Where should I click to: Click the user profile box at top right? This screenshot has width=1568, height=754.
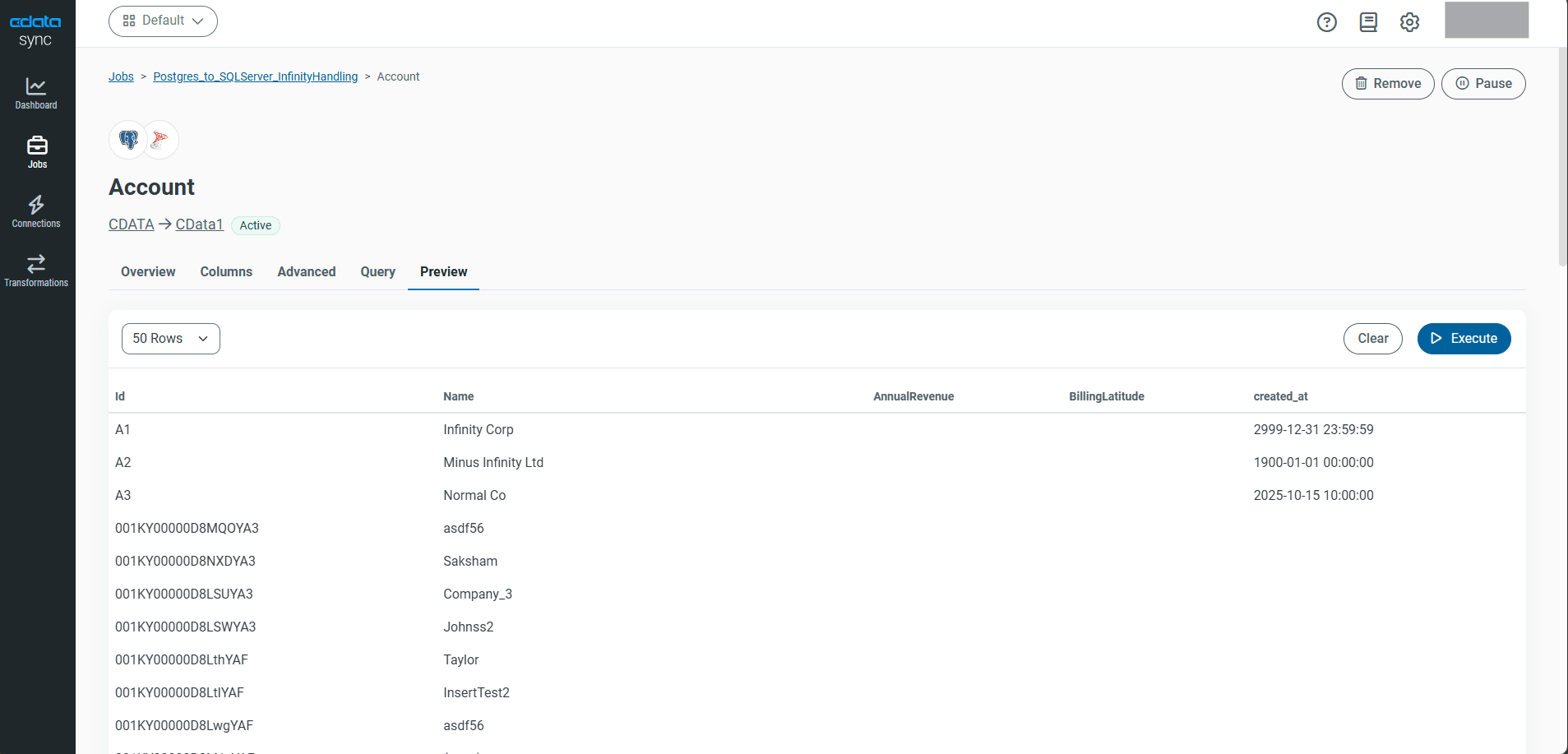(1486, 21)
